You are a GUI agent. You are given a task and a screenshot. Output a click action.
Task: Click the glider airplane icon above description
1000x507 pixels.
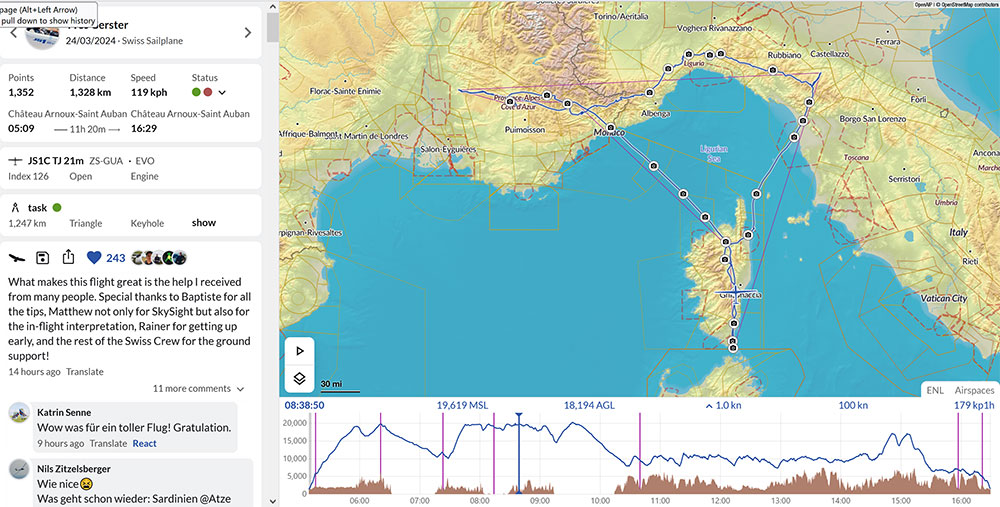tap(17, 258)
